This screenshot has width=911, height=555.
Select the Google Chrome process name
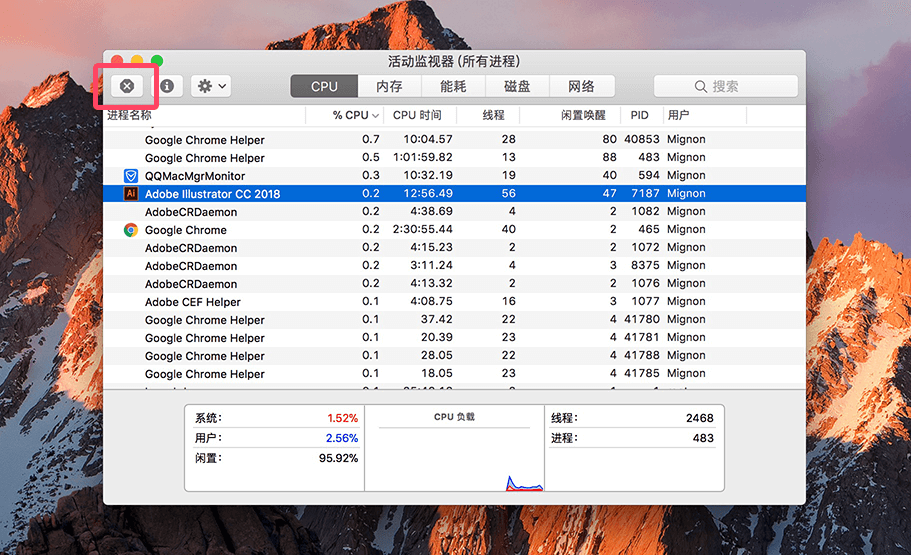(185, 230)
